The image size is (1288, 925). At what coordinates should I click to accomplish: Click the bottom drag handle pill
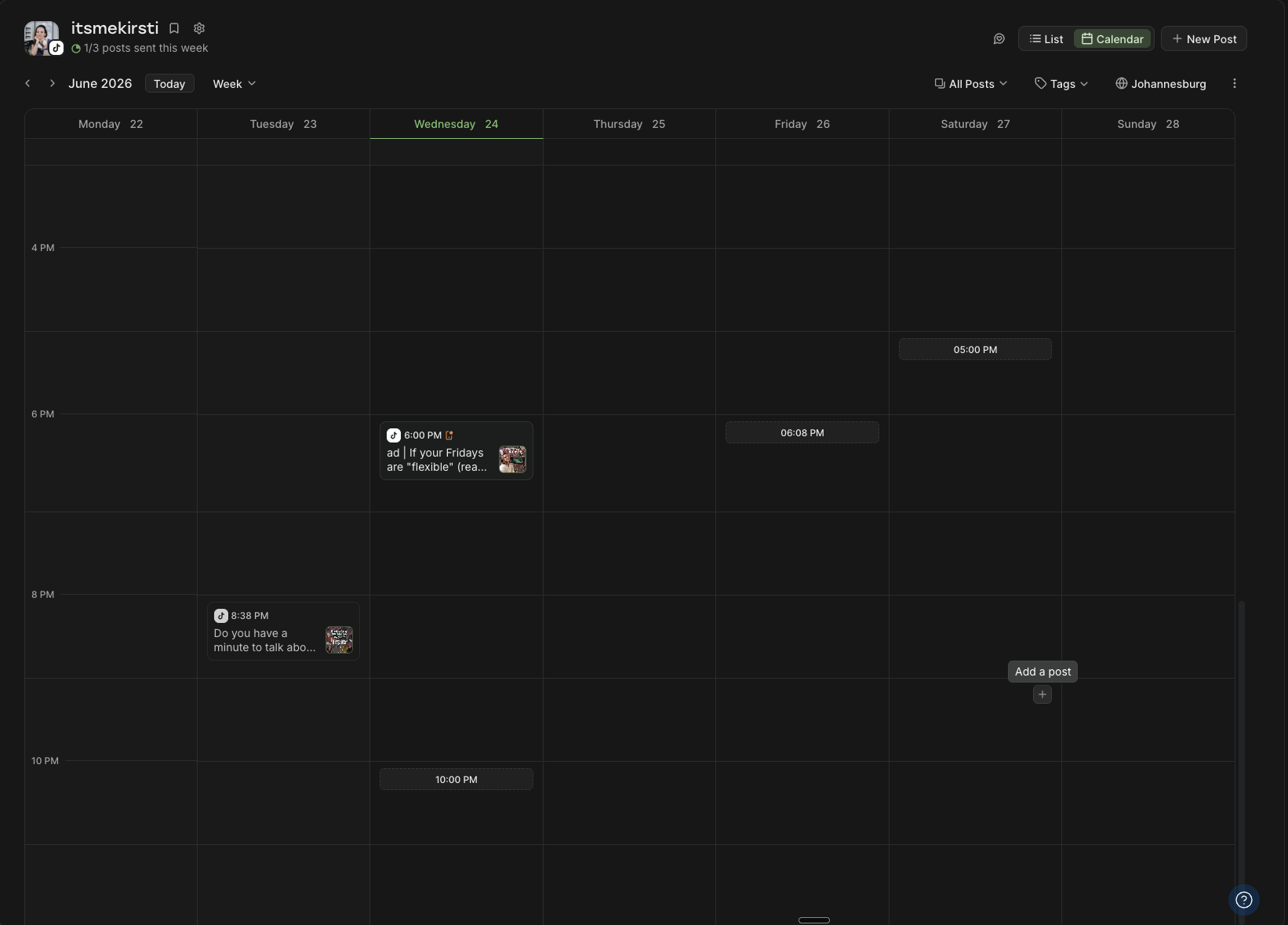tap(814, 920)
